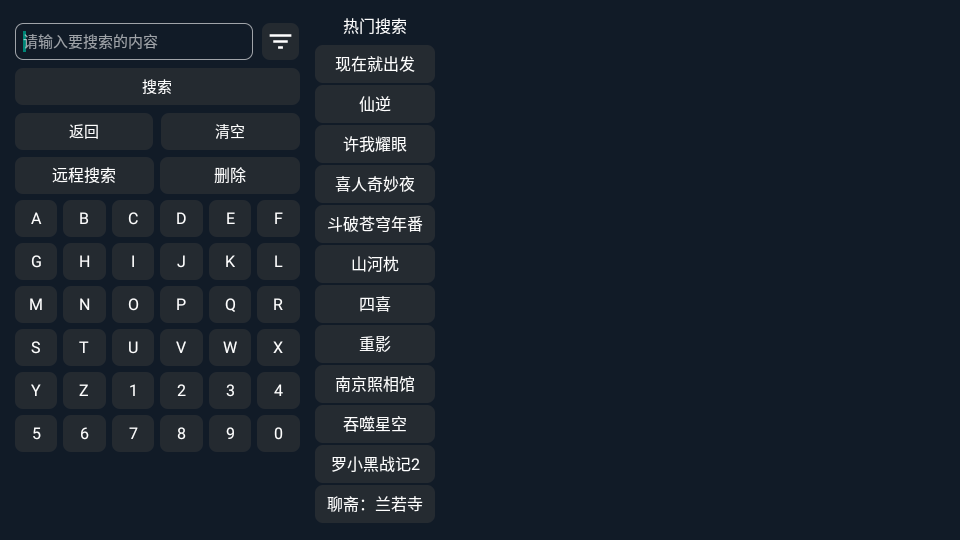Image resolution: width=960 pixels, height=540 pixels.
Task: Open the search filter icon
Action: coord(281,42)
